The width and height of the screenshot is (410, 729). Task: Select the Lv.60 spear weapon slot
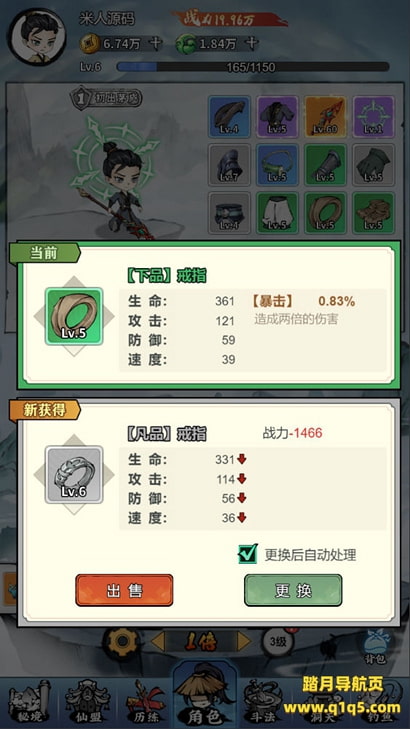(325, 117)
